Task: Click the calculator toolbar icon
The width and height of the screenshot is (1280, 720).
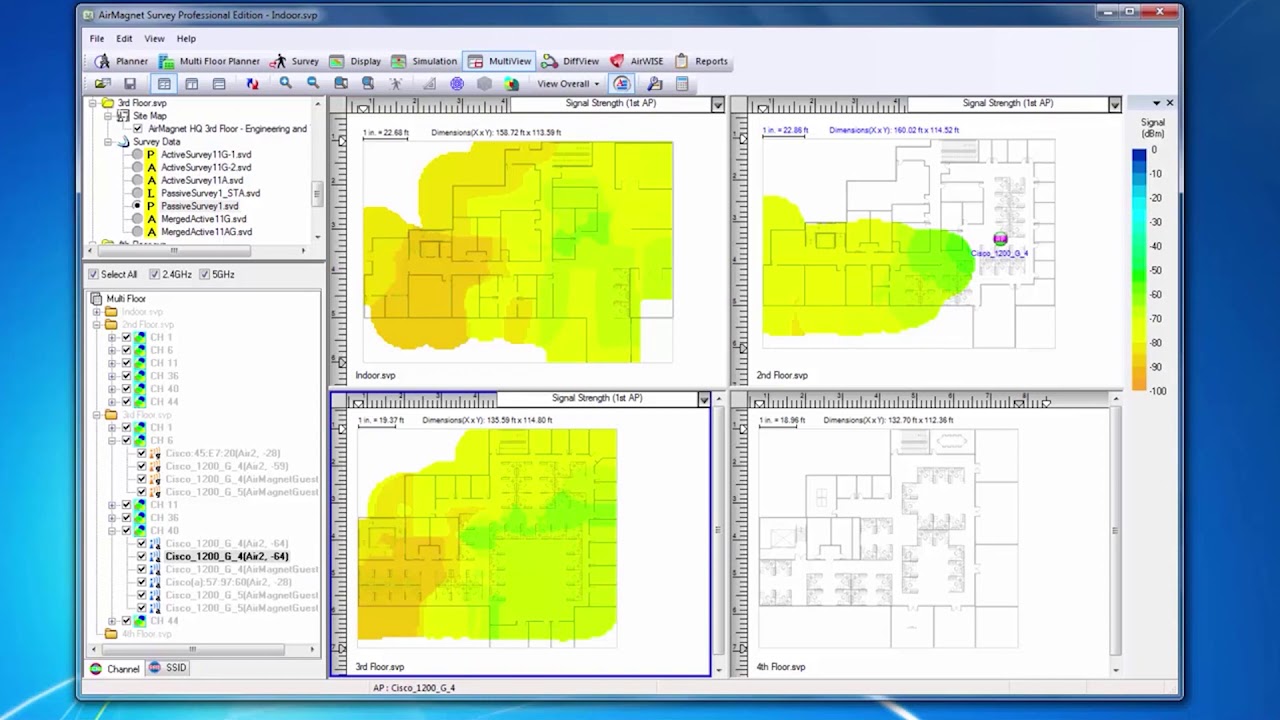Action: 682,84
